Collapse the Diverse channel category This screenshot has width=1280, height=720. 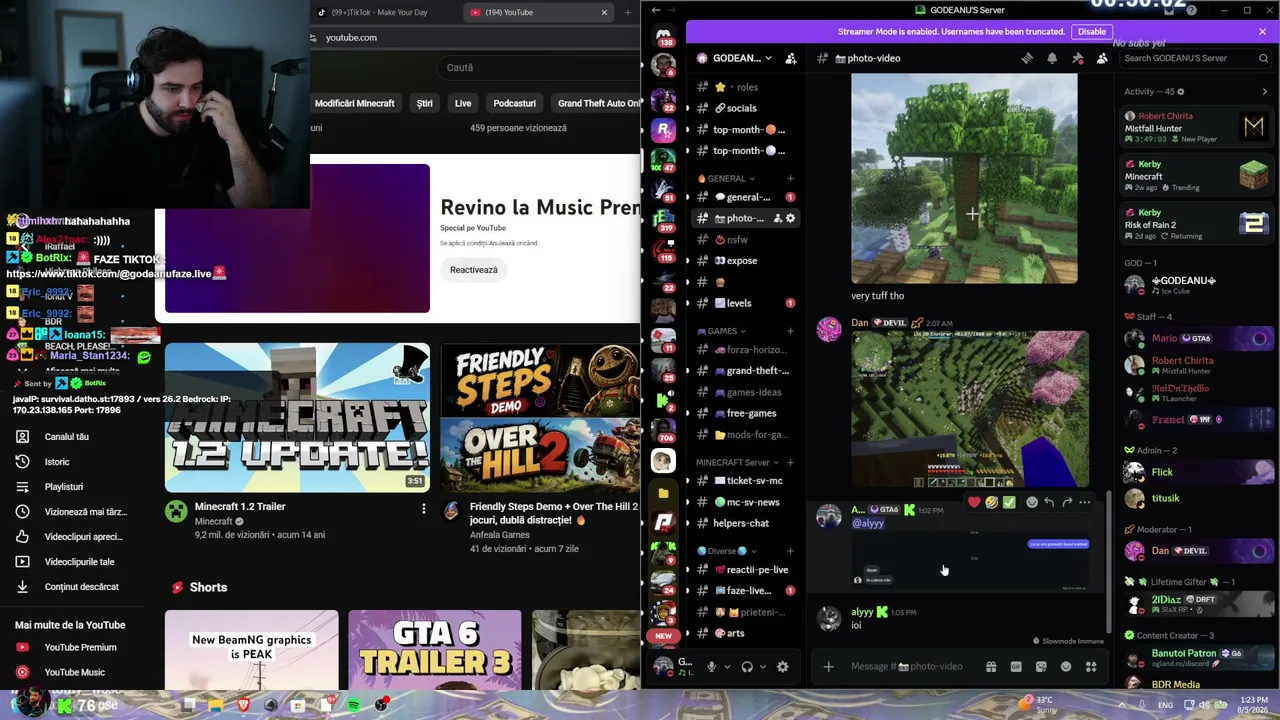click(727, 551)
